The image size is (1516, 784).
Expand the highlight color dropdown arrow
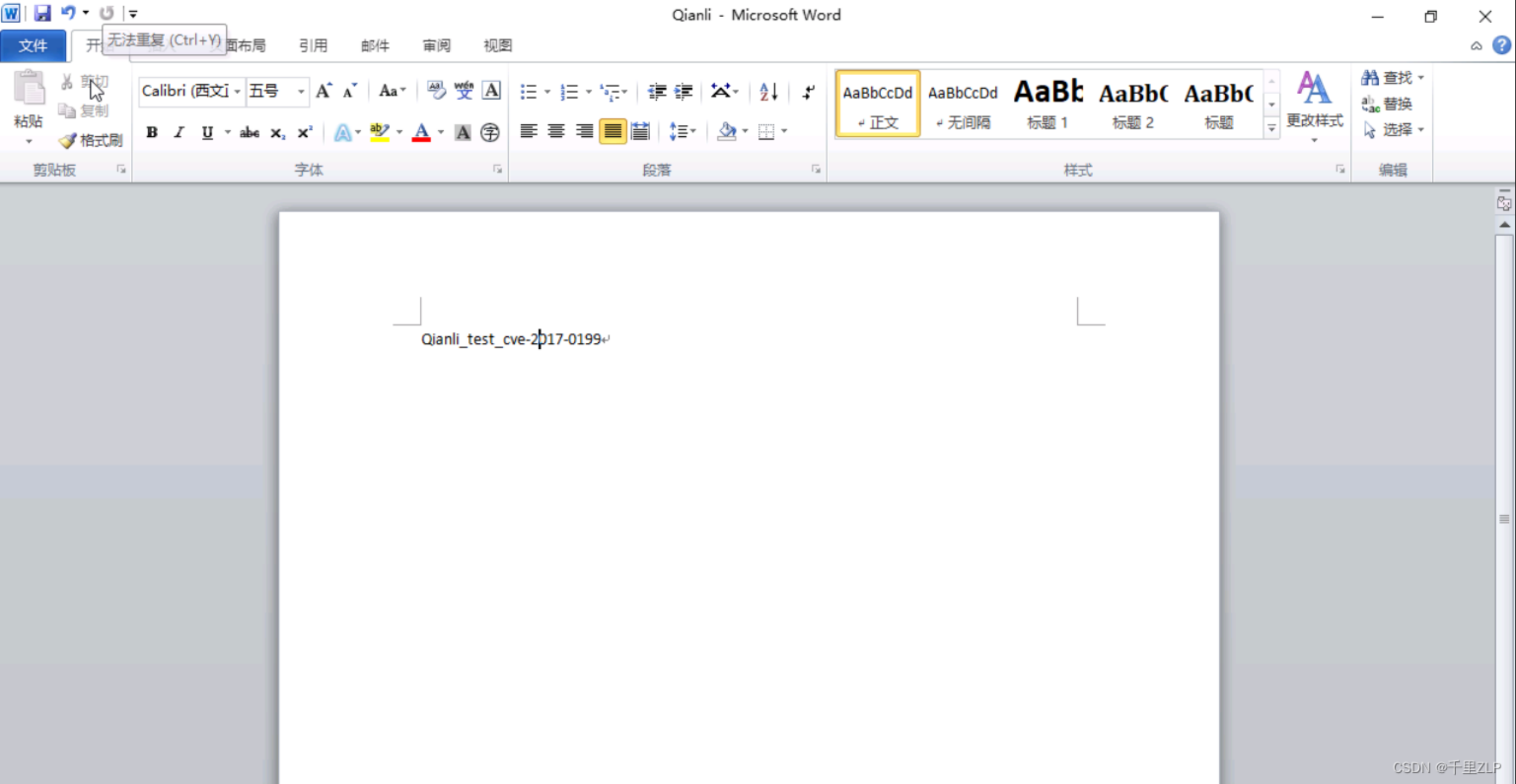tap(399, 132)
